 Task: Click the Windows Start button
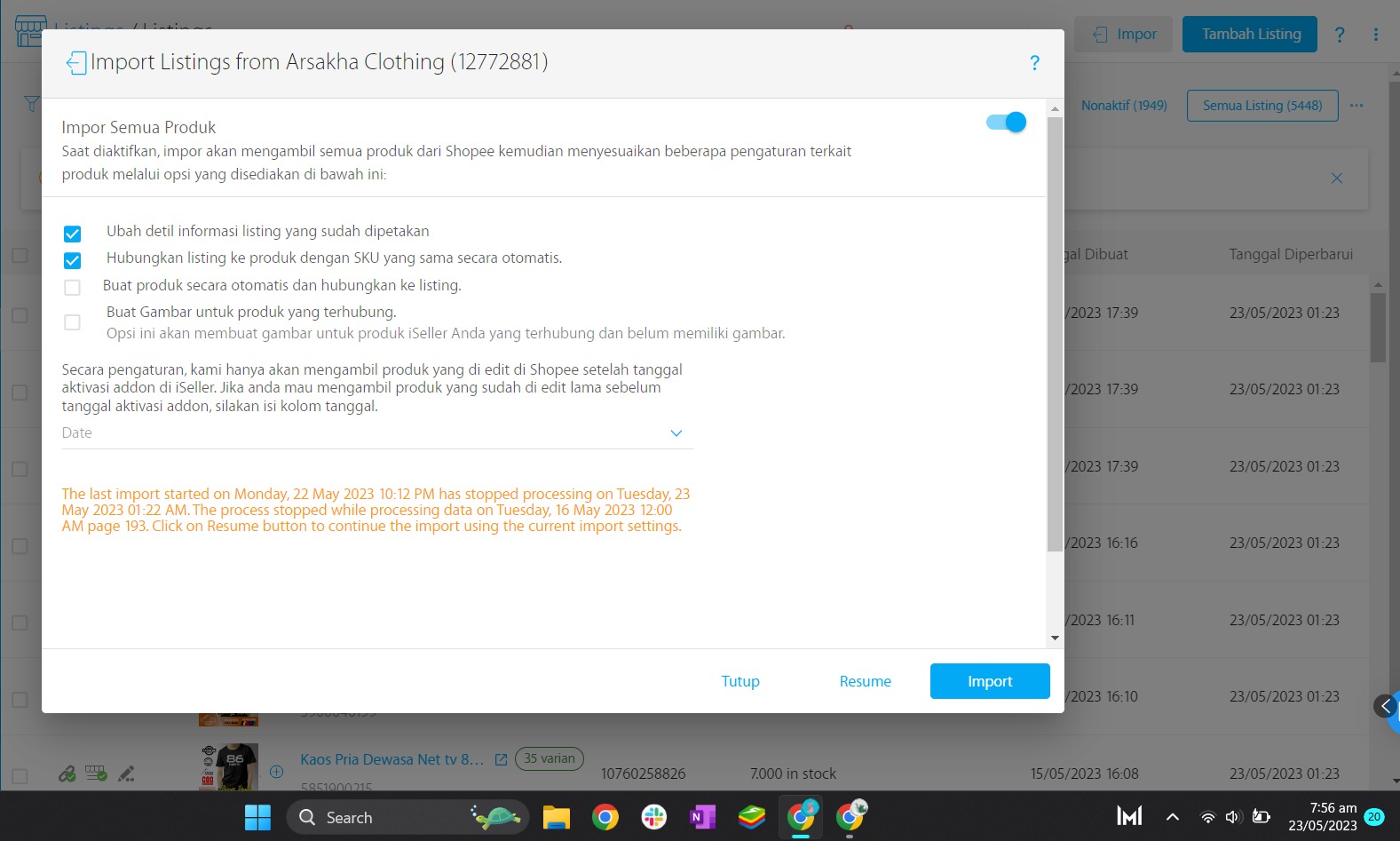pos(257,817)
